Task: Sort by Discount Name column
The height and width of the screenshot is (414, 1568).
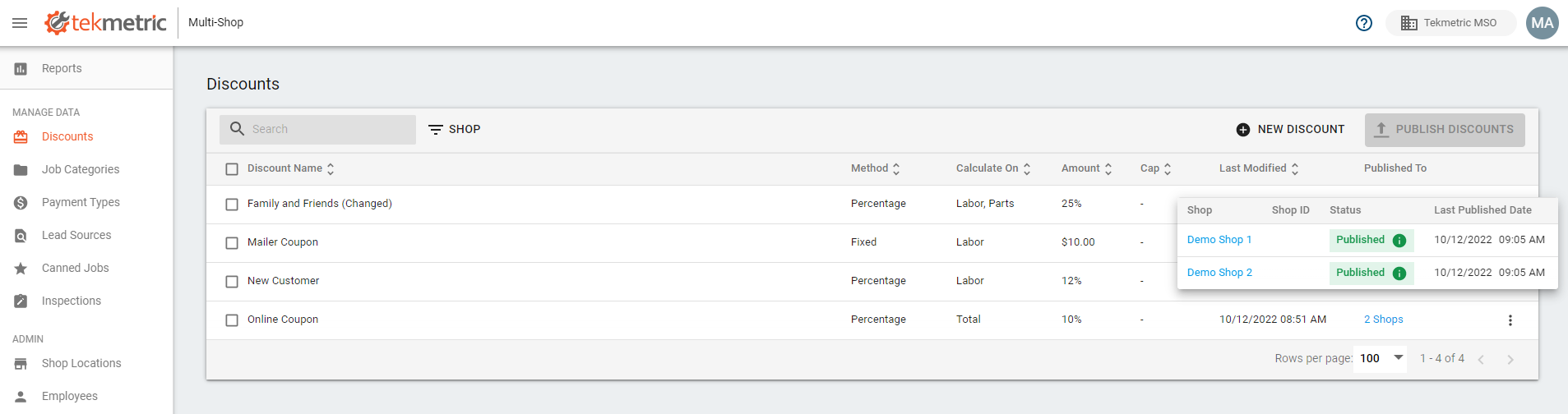Action: (291, 168)
